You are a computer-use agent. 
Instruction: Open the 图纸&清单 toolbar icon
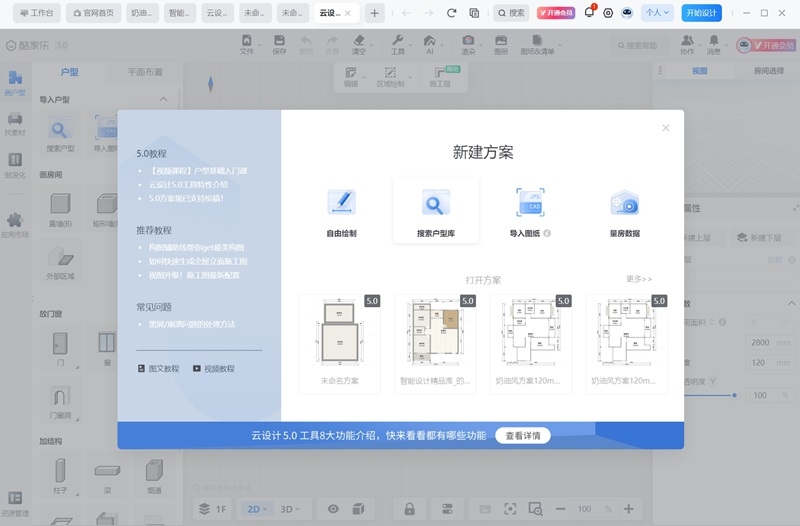pos(537,44)
